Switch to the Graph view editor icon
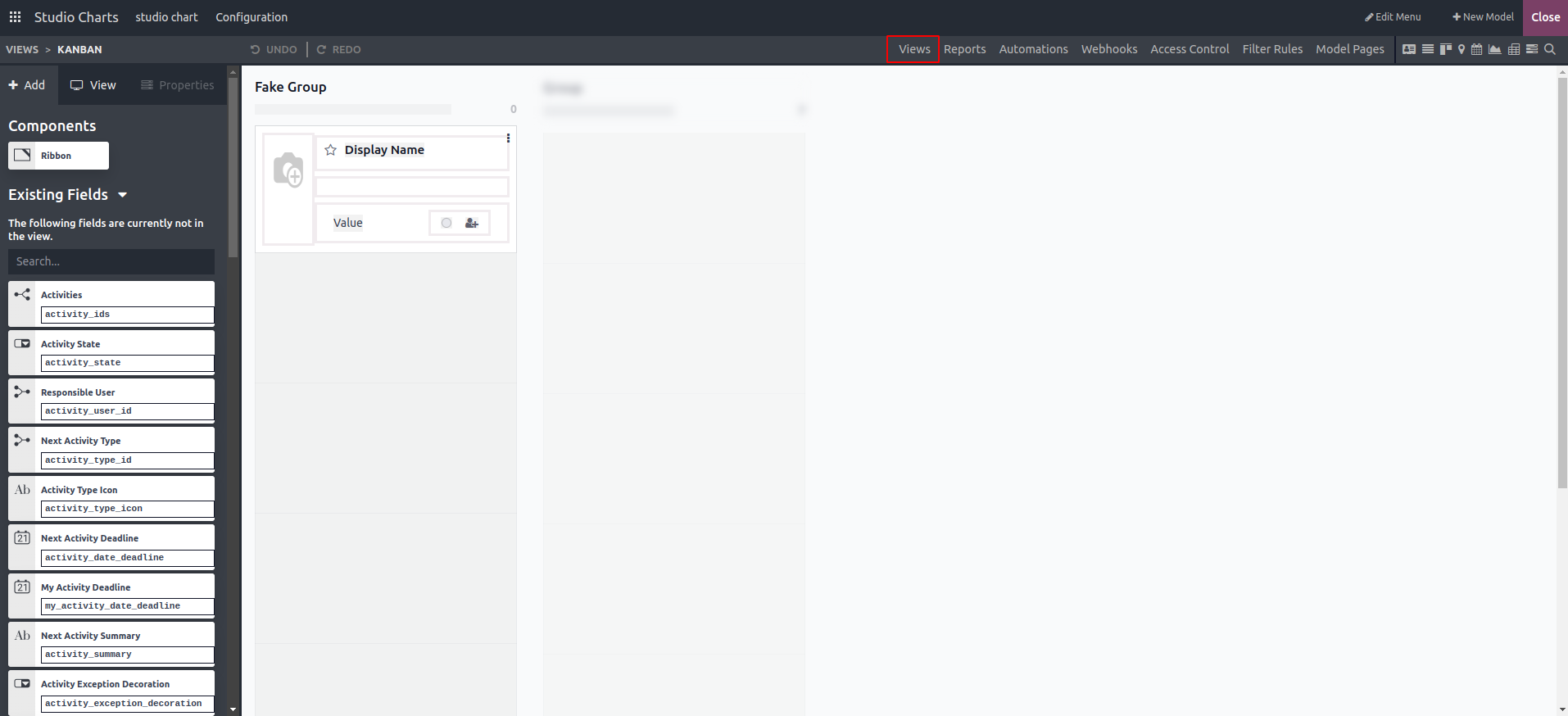This screenshot has height=716, width=1568. pyautogui.click(x=1495, y=49)
